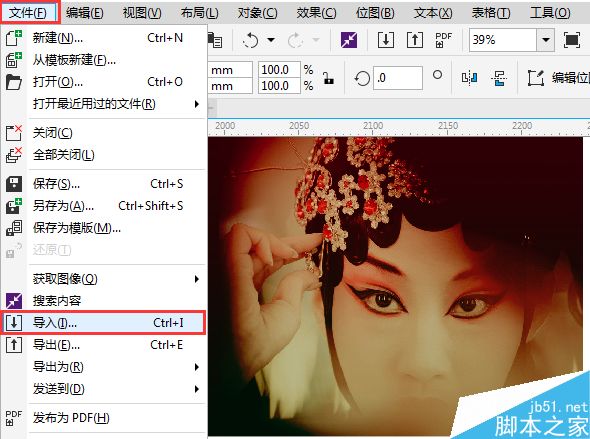Expand 打开最近用过的文件(R) submenu

[x=104, y=103]
